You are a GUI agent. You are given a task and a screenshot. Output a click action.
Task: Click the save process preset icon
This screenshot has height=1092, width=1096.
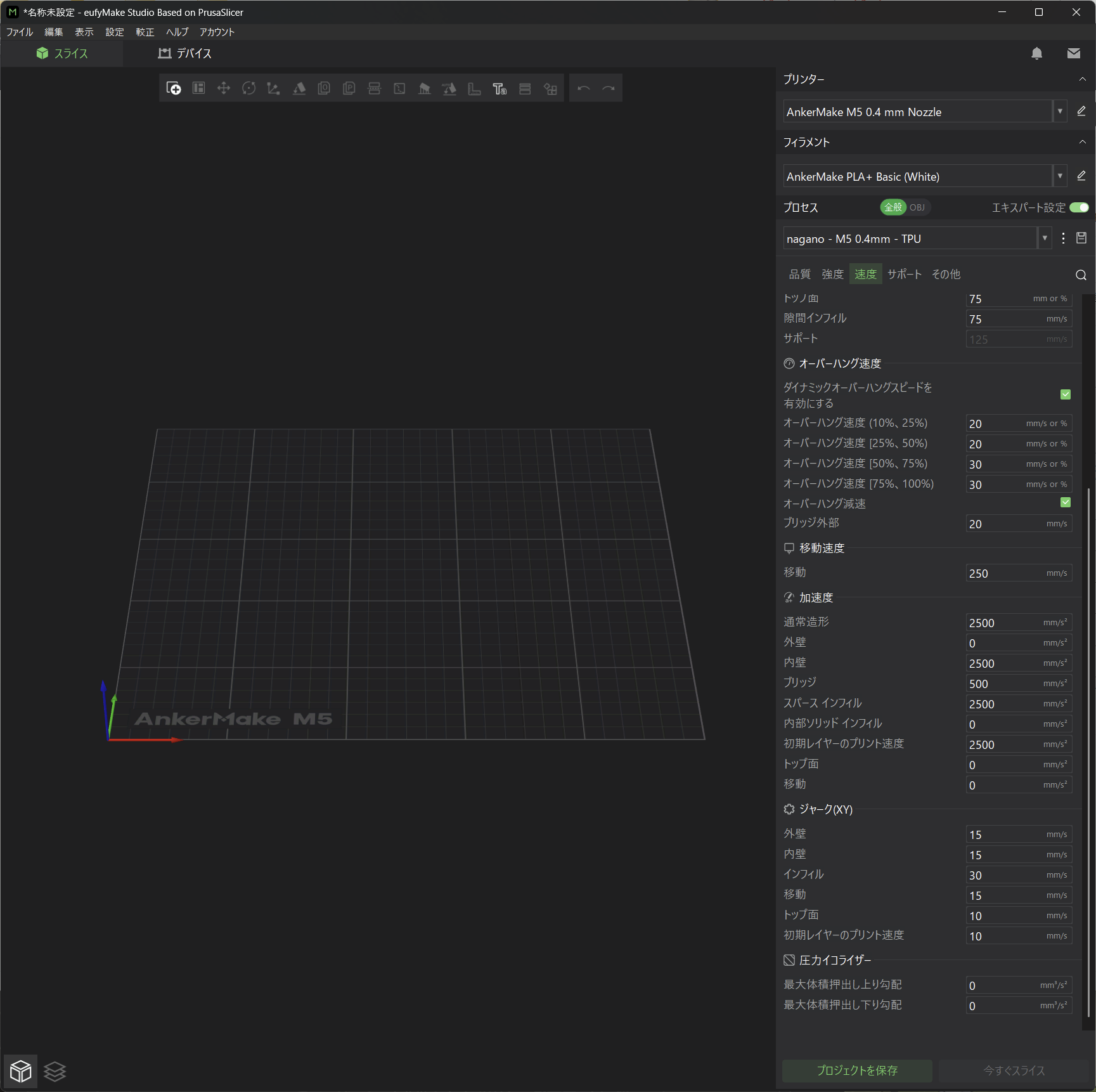click(x=1081, y=238)
